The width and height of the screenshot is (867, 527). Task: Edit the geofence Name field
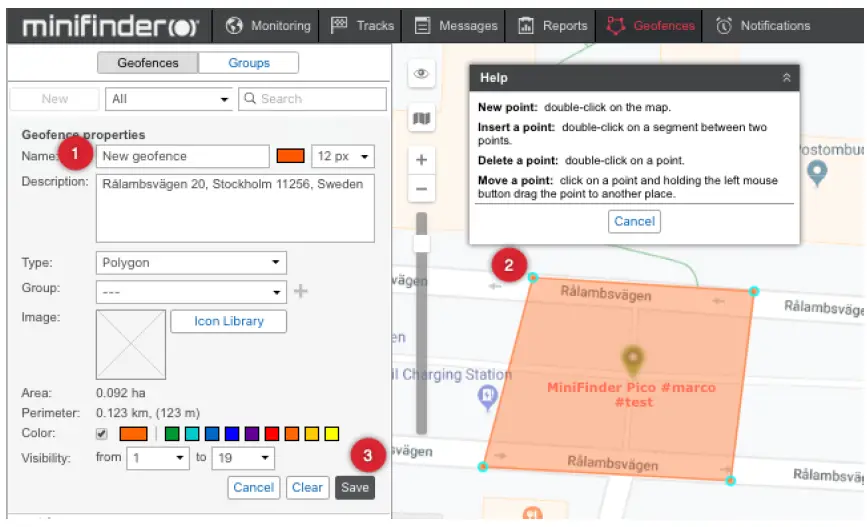tap(182, 156)
